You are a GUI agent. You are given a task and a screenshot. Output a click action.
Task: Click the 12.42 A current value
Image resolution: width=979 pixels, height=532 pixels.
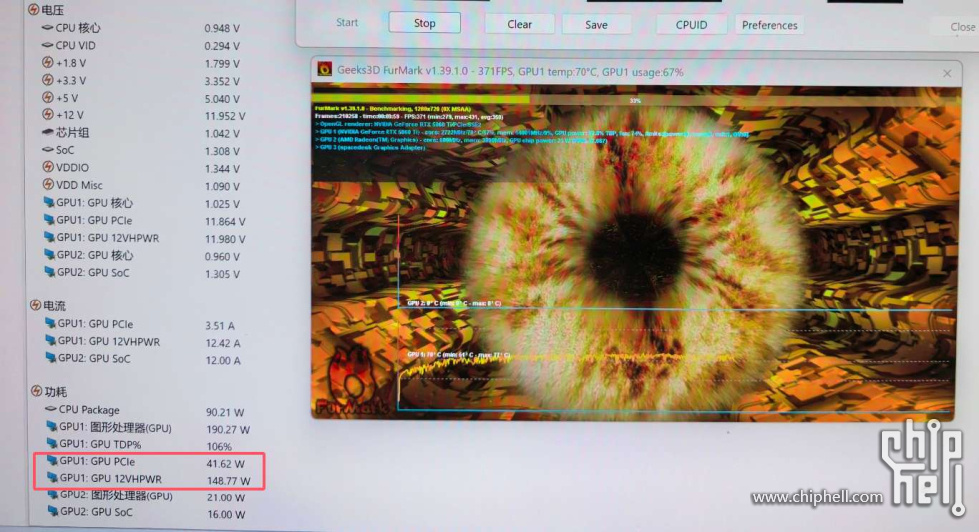(223, 343)
